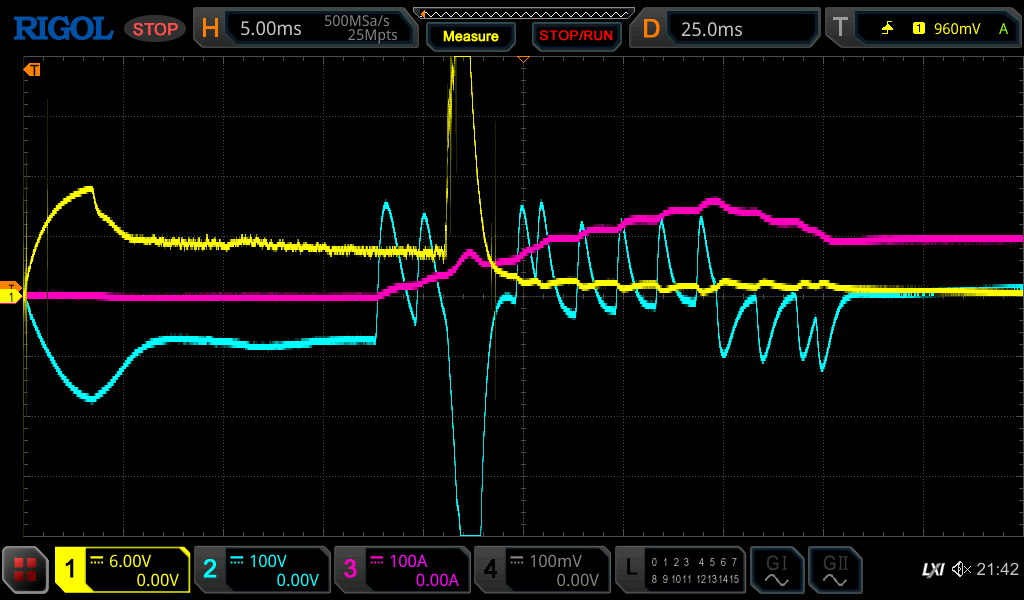Click the red STOP status indicator
The height and width of the screenshot is (600, 1024).
pyautogui.click(x=155, y=29)
